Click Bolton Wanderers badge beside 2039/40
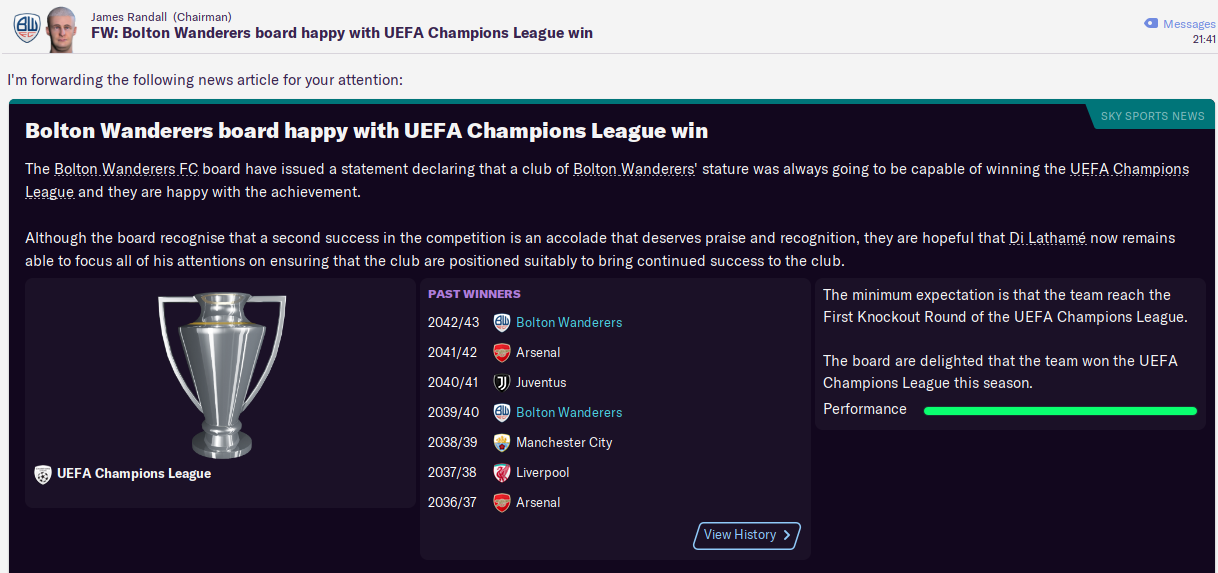The image size is (1218, 573). [x=502, y=413]
